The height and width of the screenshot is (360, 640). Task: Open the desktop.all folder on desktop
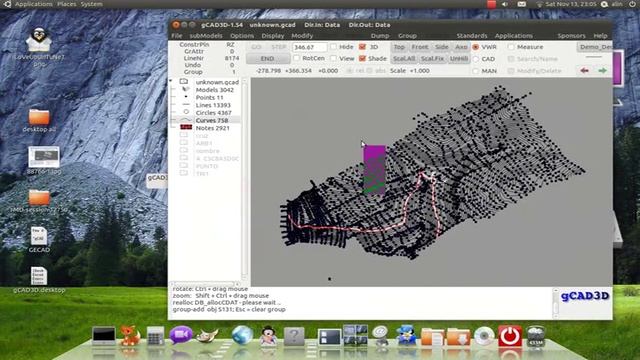[x=39, y=121]
